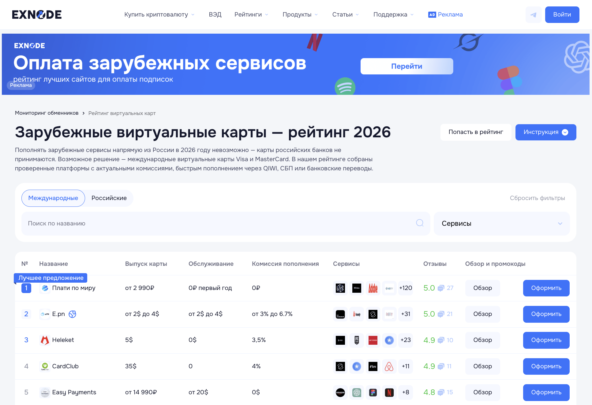
Task: Click the Попасть в рейтинг button
Action: [x=476, y=132]
